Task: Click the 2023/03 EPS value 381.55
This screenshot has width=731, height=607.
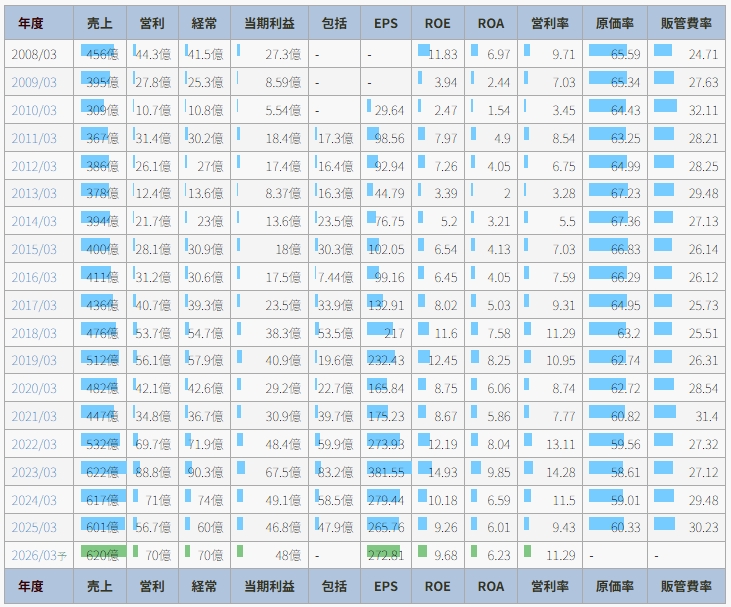Action: pos(386,472)
